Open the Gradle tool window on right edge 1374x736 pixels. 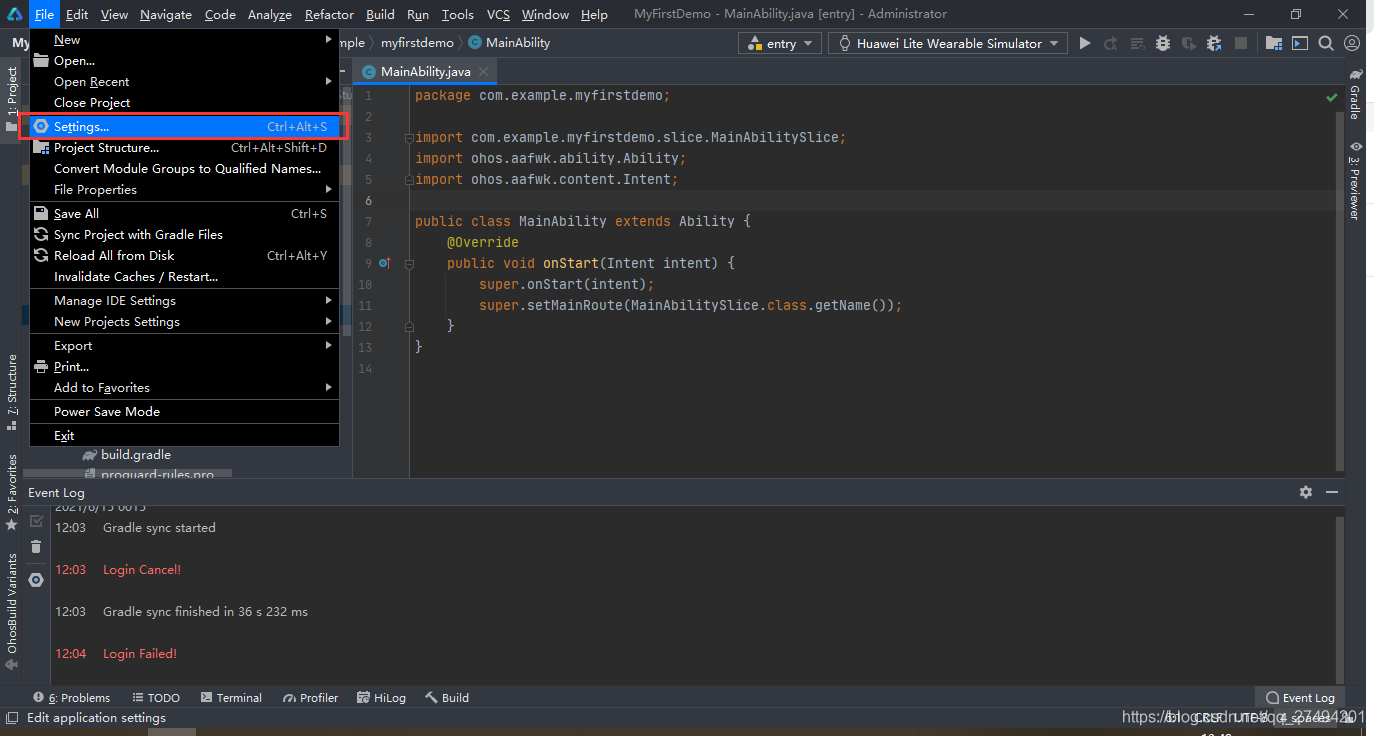(1355, 93)
